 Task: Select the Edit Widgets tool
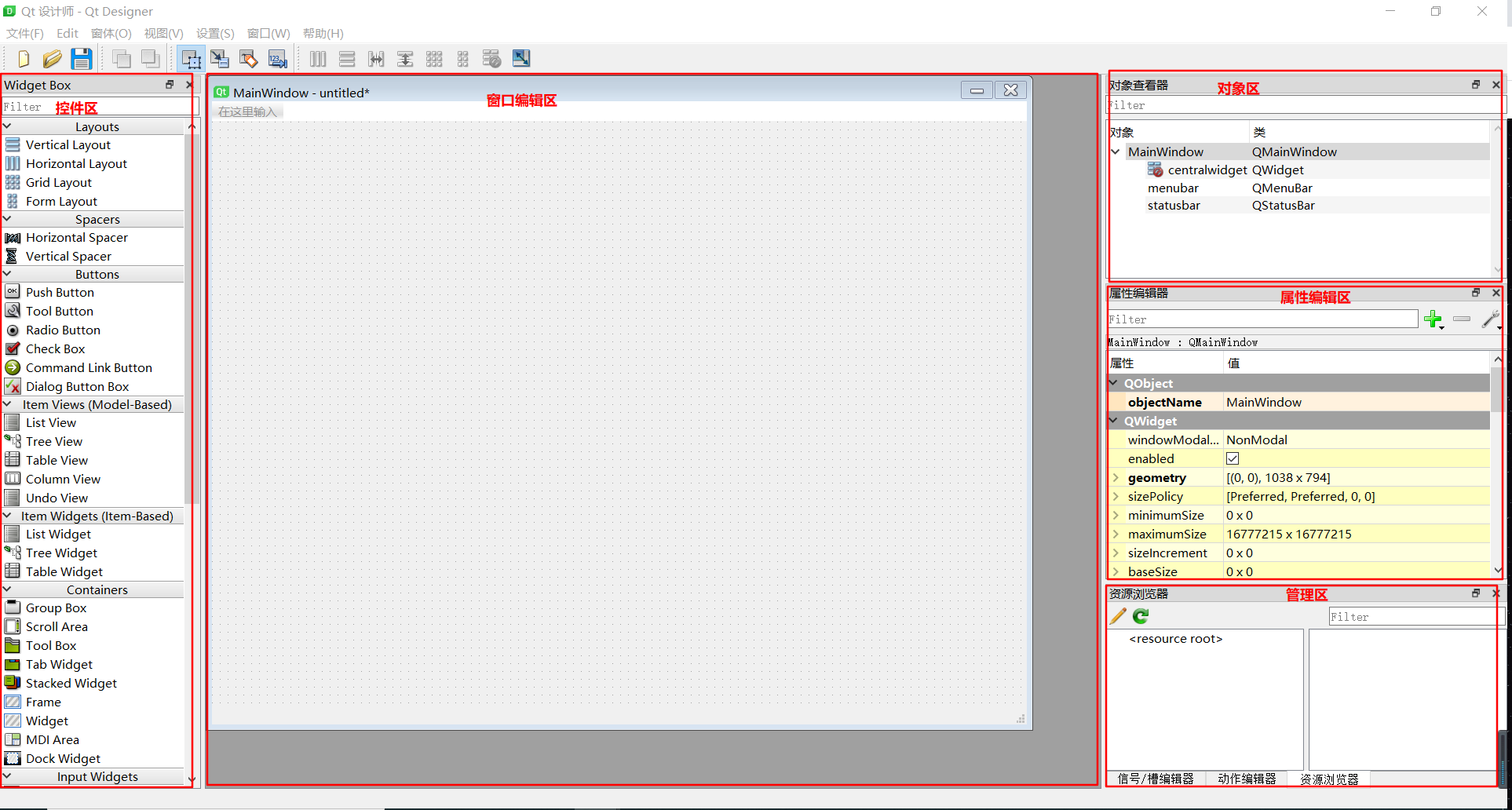point(191,58)
